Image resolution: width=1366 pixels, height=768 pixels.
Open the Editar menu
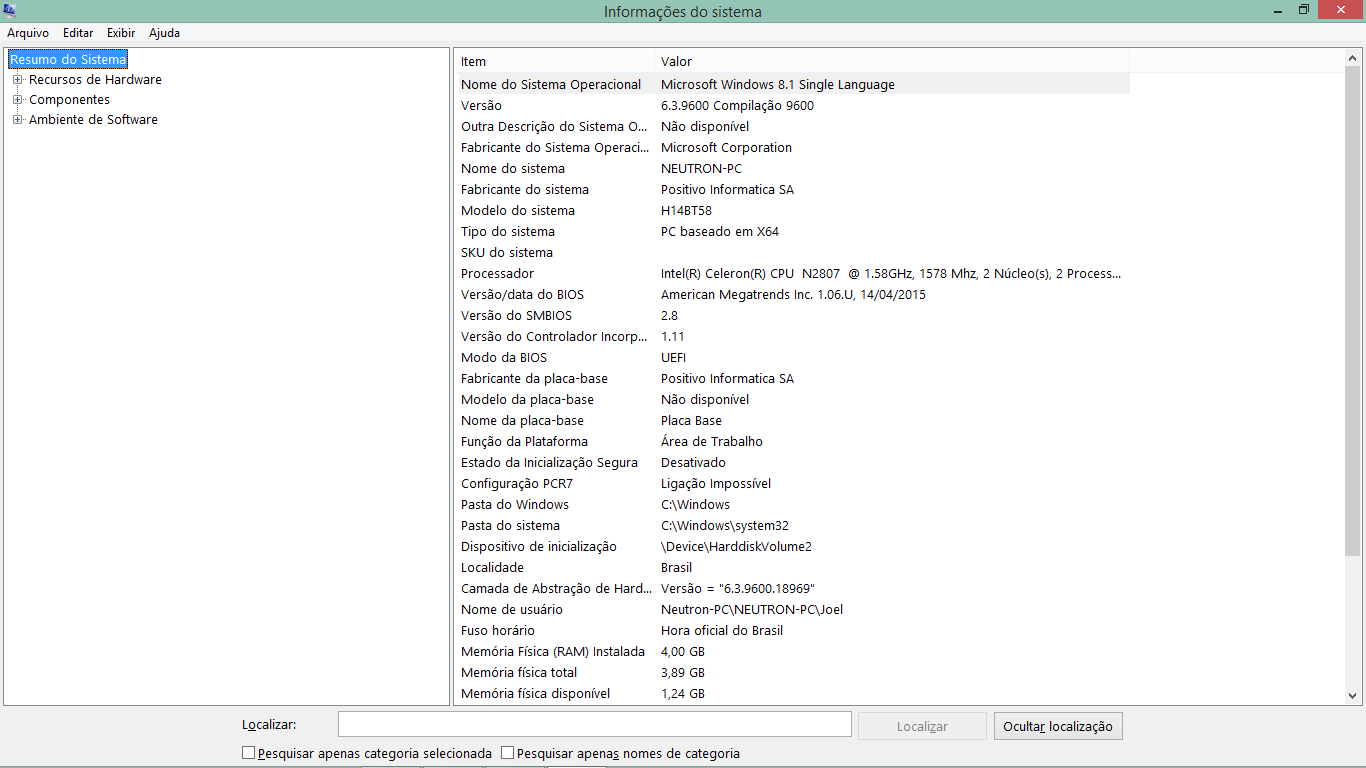click(x=78, y=33)
